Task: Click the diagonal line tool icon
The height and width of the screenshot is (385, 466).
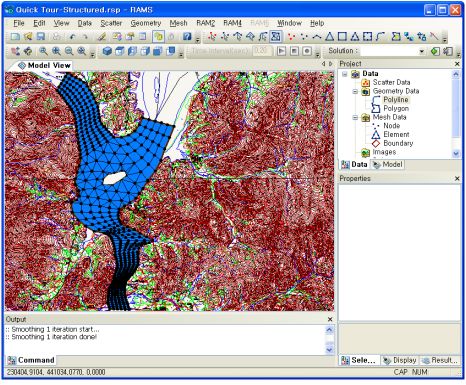Action: pos(434,37)
